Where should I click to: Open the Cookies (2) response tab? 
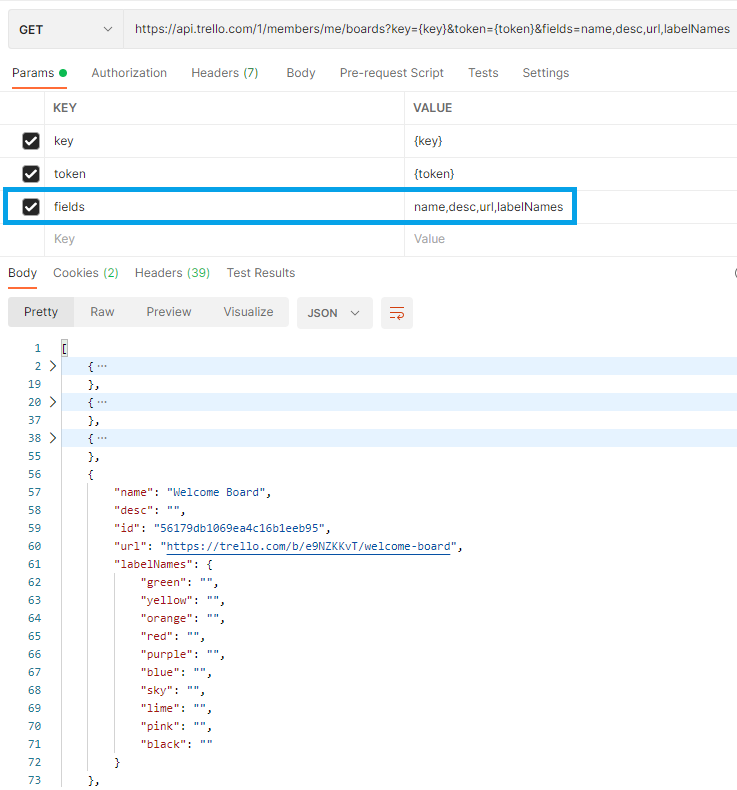click(x=86, y=273)
